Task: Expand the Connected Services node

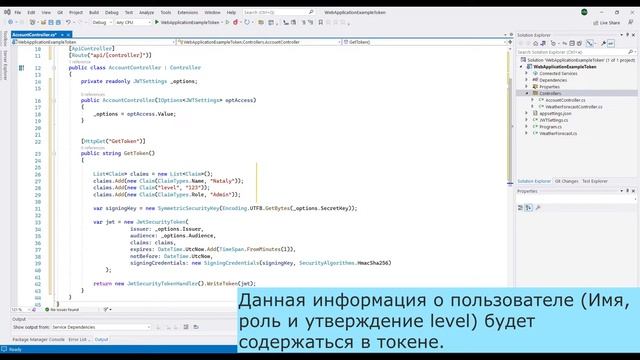Action: coord(527,73)
